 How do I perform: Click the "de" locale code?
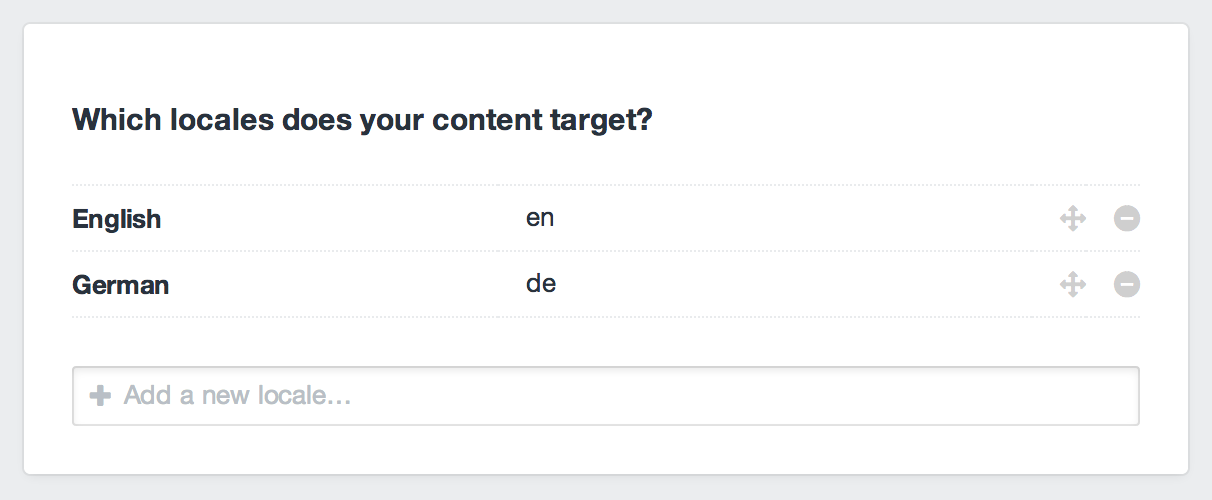pos(541,284)
